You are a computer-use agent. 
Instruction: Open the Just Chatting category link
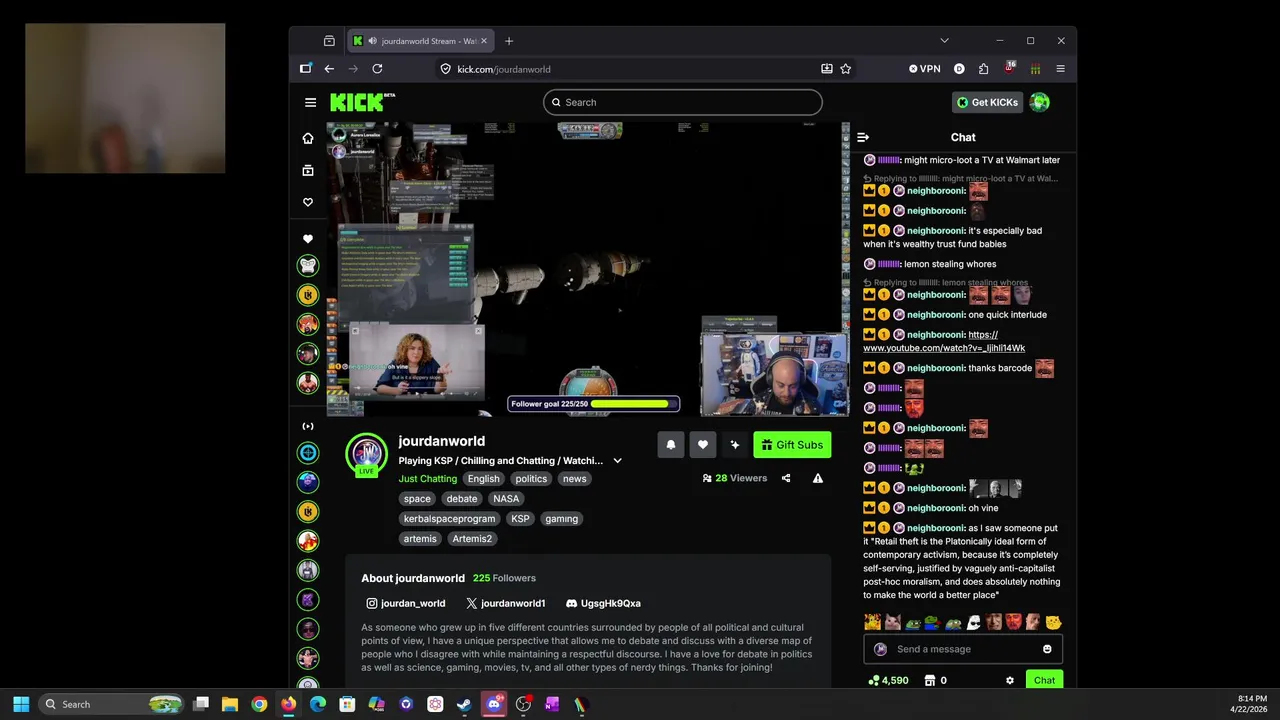click(x=428, y=479)
